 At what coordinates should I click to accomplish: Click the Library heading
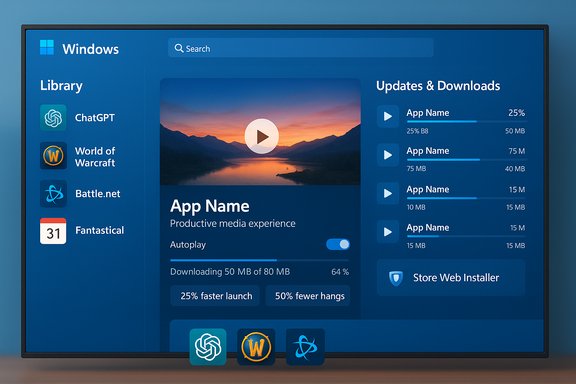coord(61,86)
